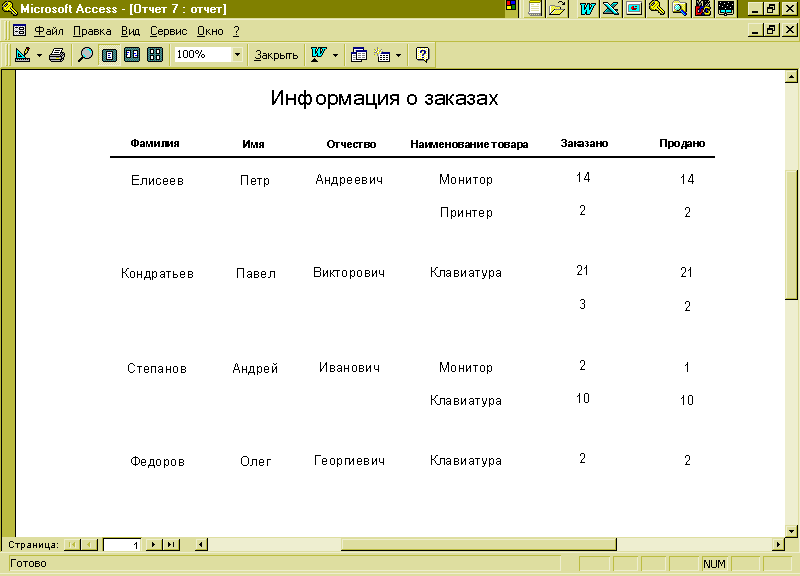Image resolution: width=800 pixels, height=576 pixels.
Task: Open the Файл menu
Action: pyautogui.click(x=48, y=31)
